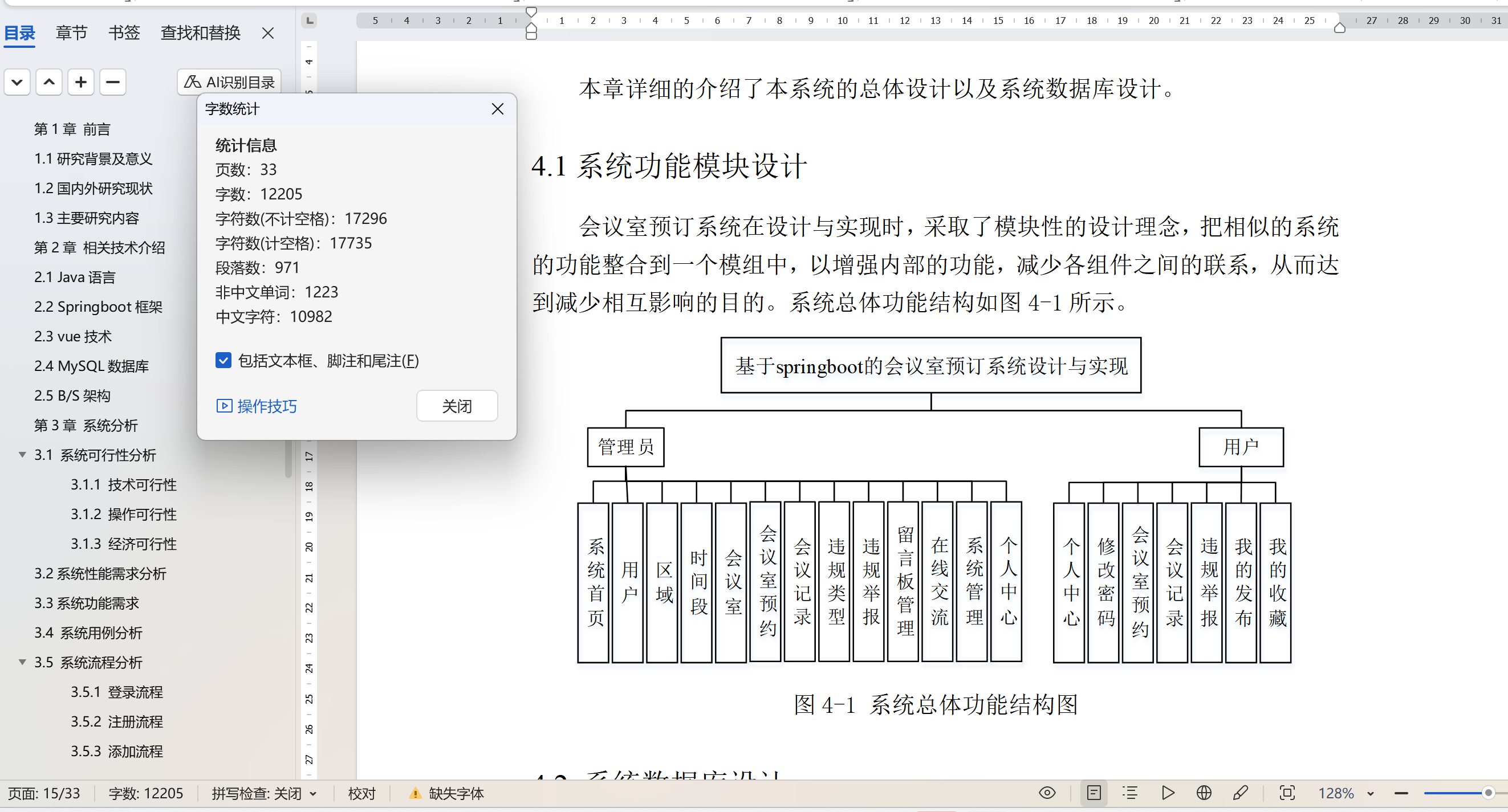Screen dimensions: 1508x812
Task: Uncheck 包括文本框、脚注和尾注 checkbox
Action: click(223, 360)
